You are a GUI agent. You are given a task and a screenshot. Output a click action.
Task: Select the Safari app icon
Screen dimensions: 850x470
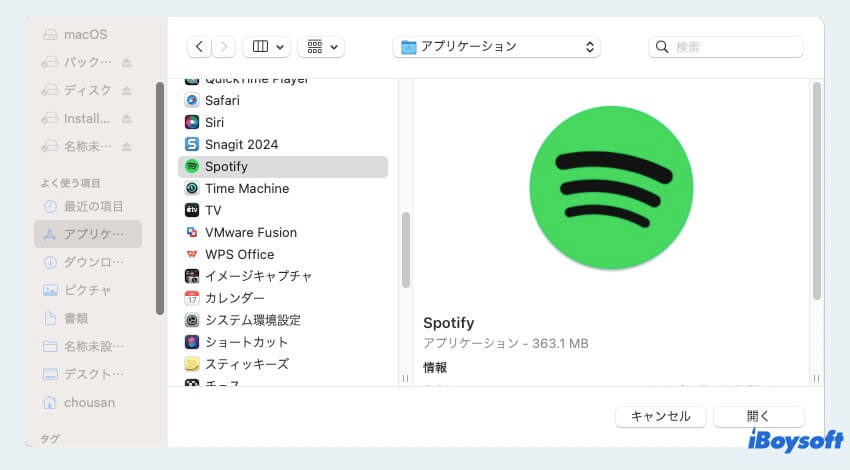tap(192, 100)
